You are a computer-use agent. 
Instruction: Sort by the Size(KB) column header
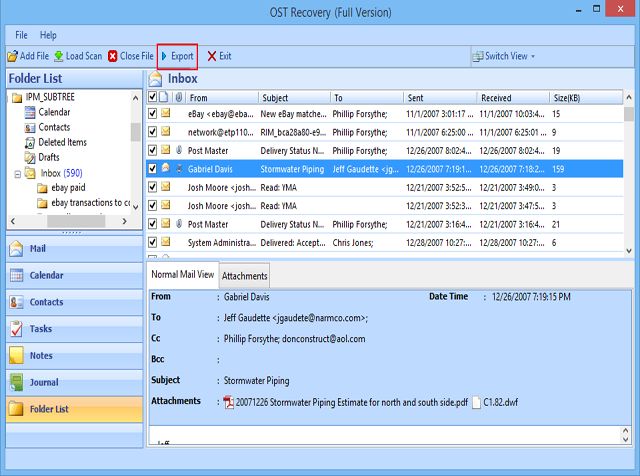pos(587,98)
